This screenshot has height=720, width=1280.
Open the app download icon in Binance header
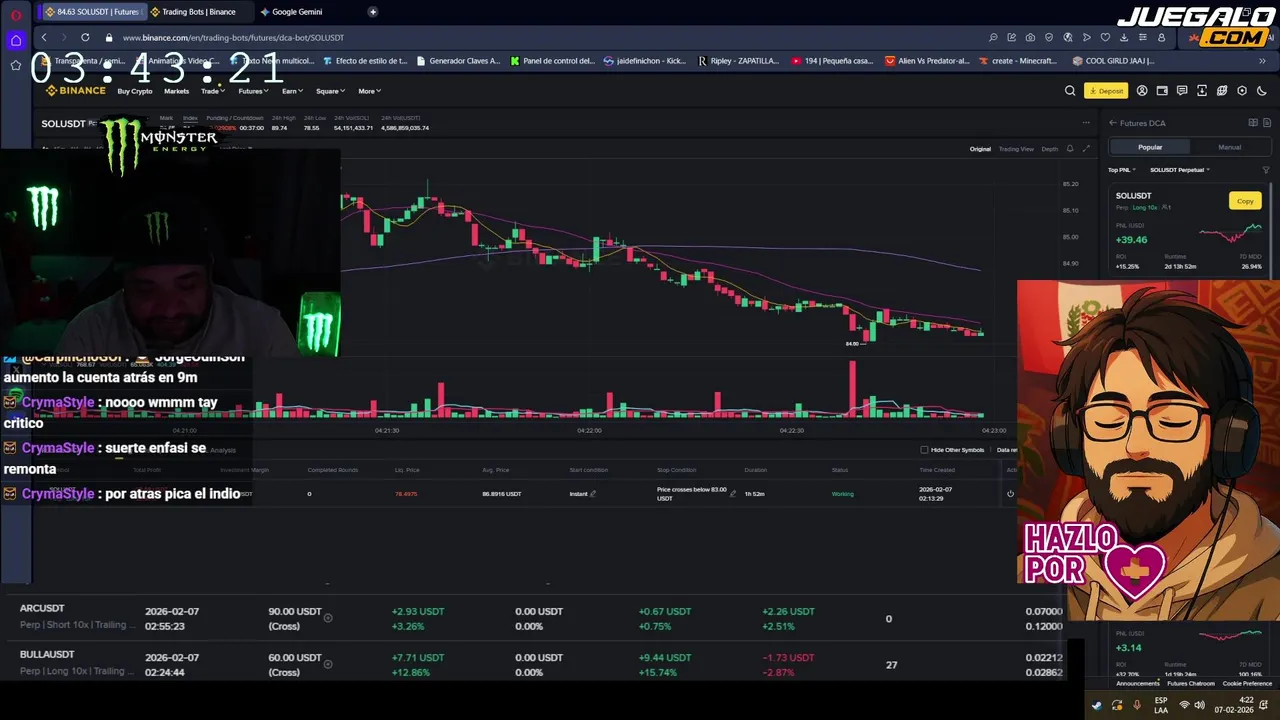[x=1202, y=91]
